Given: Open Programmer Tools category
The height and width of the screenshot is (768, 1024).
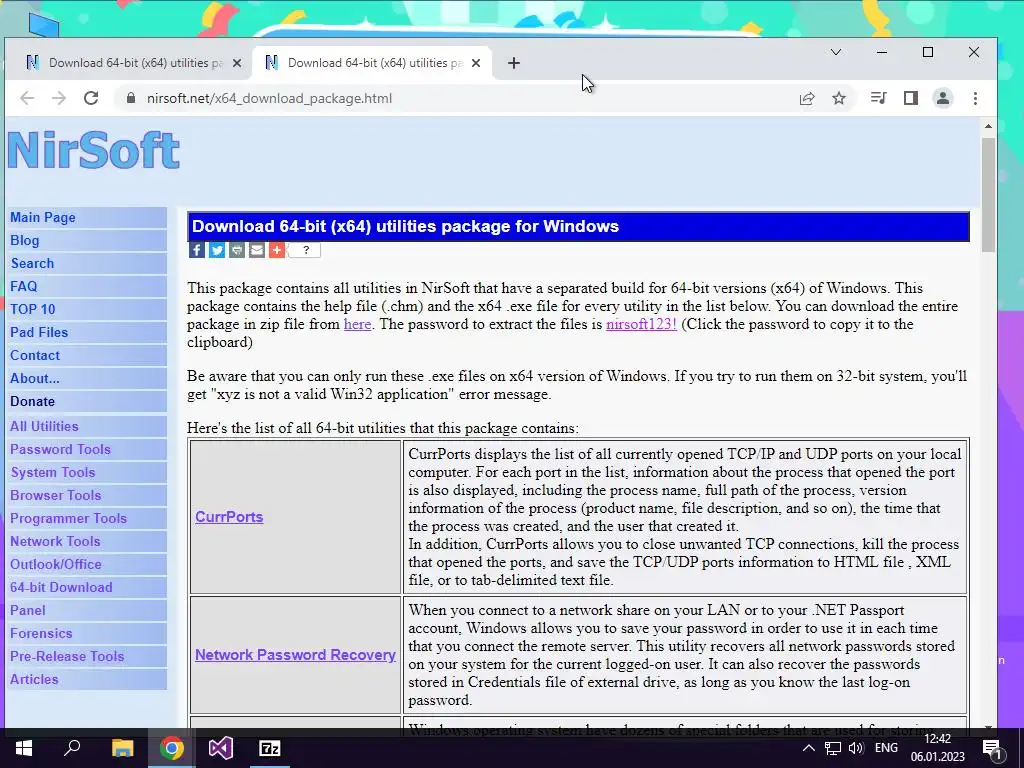Looking at the screenshot, I should (x=68, y=518).
